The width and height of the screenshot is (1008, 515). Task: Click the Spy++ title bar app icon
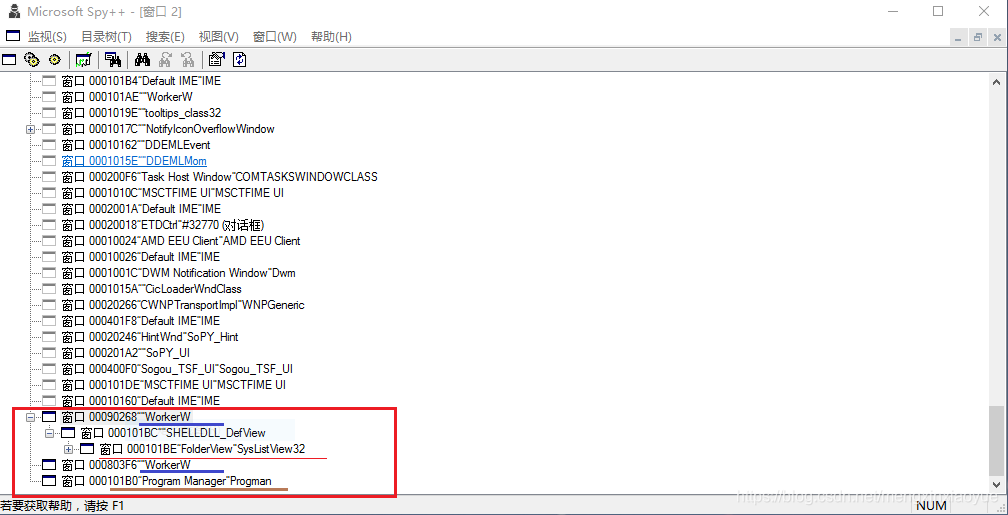[12, 12]
